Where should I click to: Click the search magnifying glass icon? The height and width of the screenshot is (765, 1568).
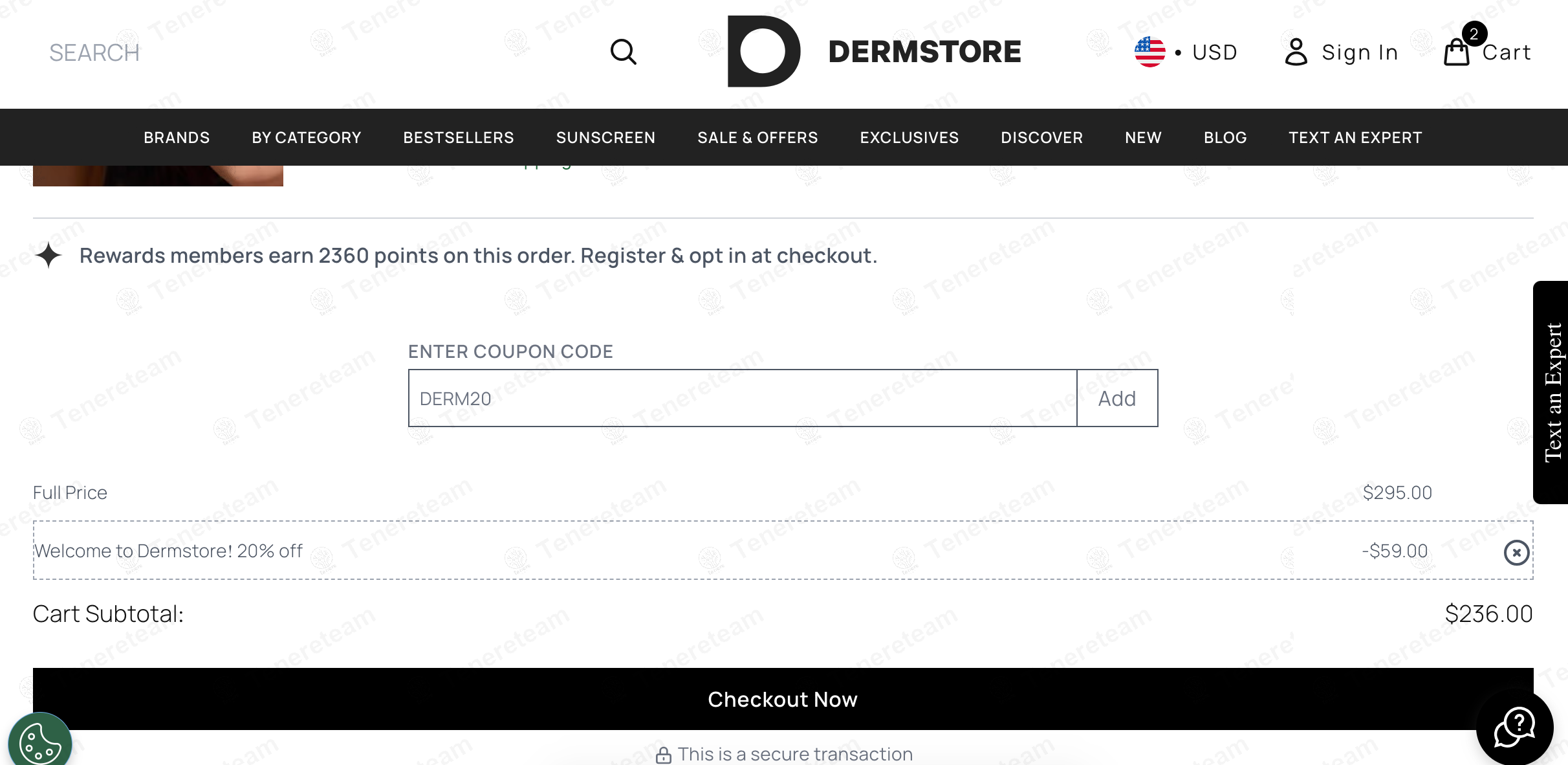tap(624, 52)
